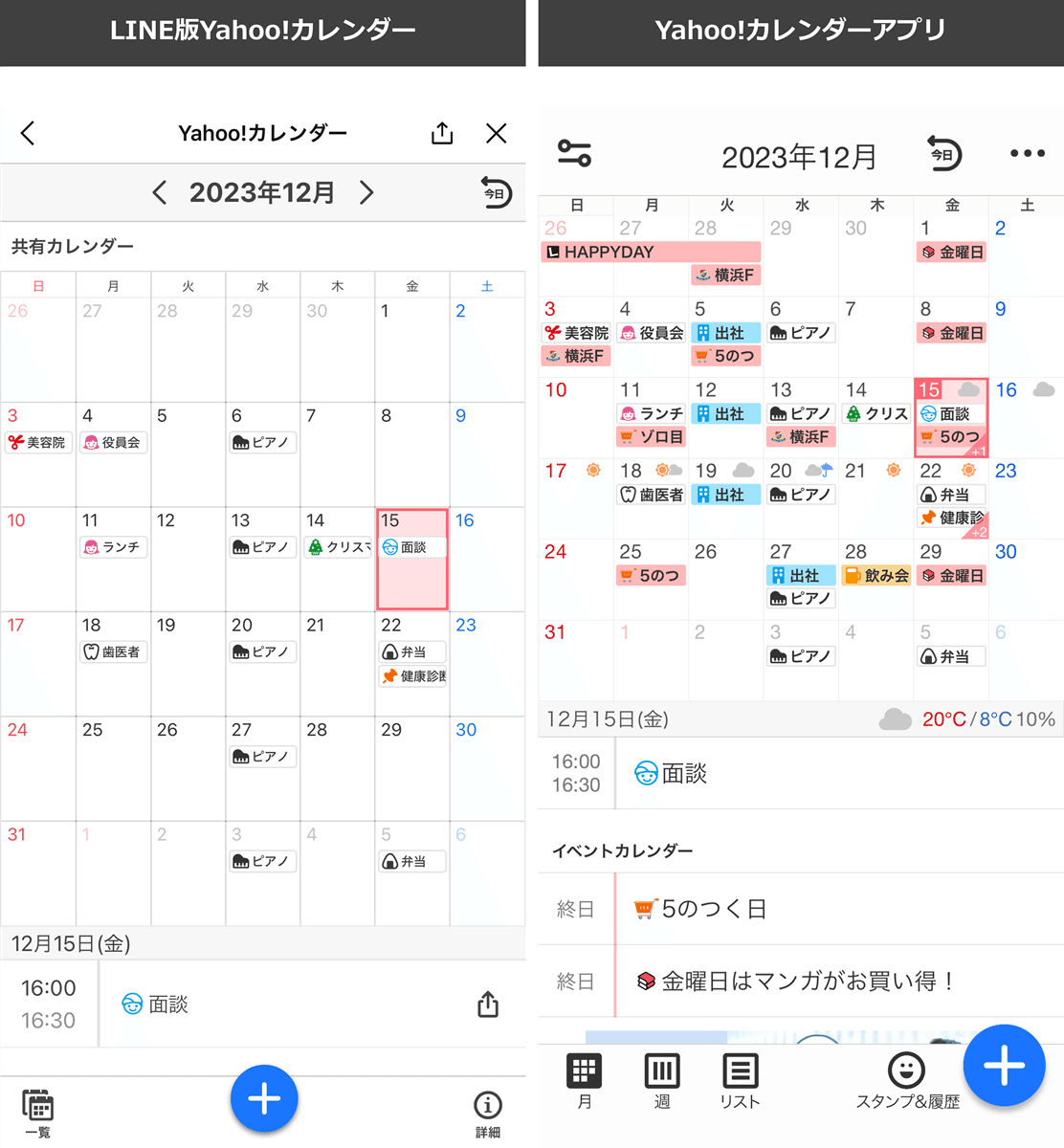Tap the blue plus button in Yahoo app

pos(1004,1066)
